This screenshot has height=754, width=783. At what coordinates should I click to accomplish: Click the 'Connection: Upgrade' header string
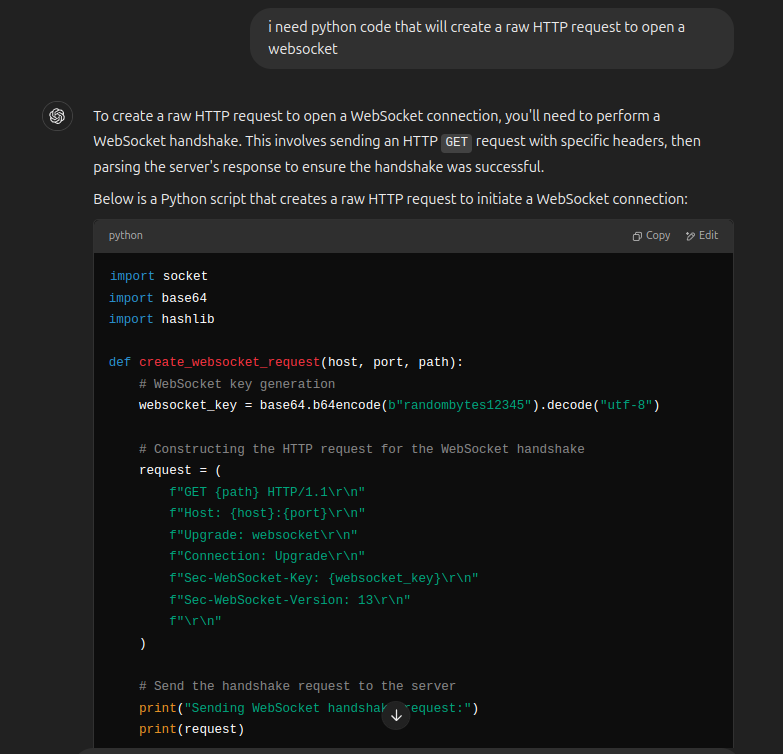(x=267, y=556)
